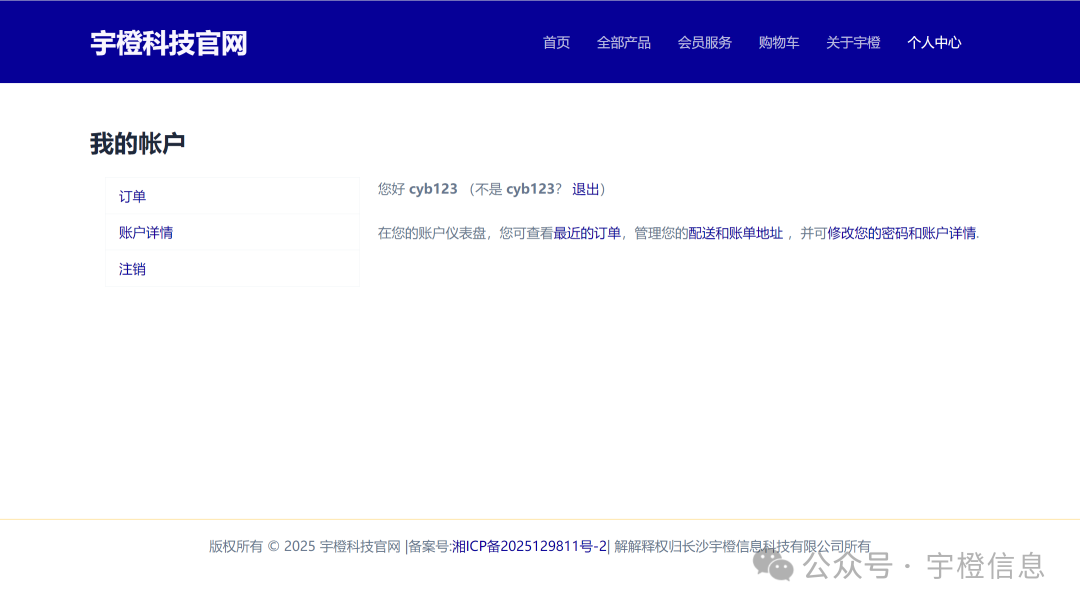Open 账户详情 link in dashboard text
The image size is (1080, 609).
pyautogui.click(x=947, y=233)
